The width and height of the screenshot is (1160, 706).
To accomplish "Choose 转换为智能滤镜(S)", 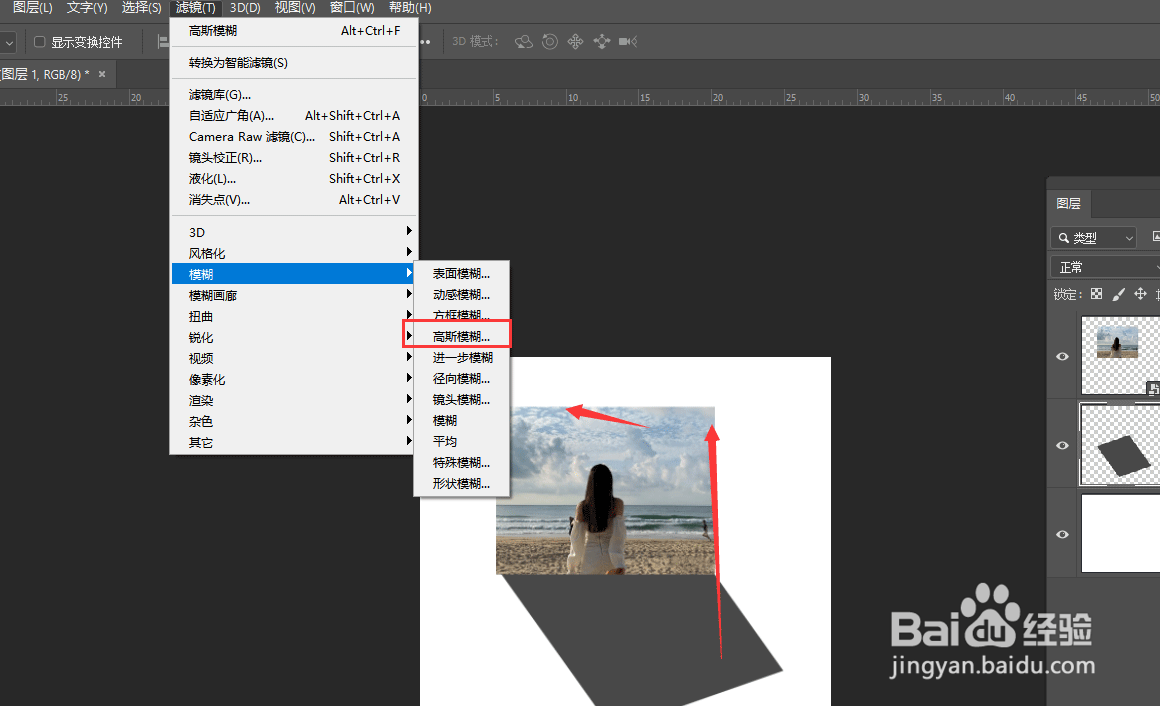I will point(294,63).
